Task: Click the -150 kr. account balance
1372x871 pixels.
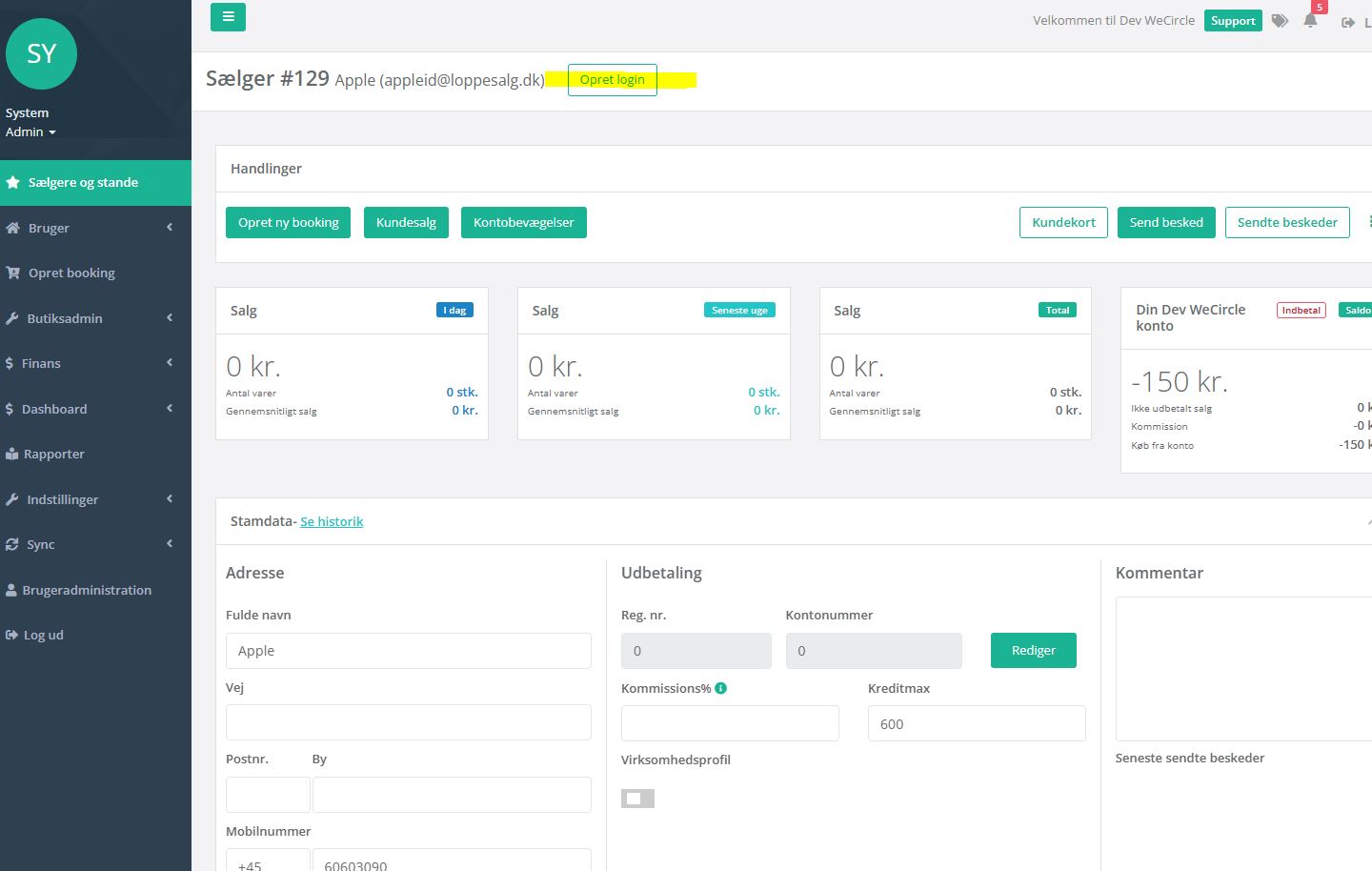Action: click(x=1180, y=382)
